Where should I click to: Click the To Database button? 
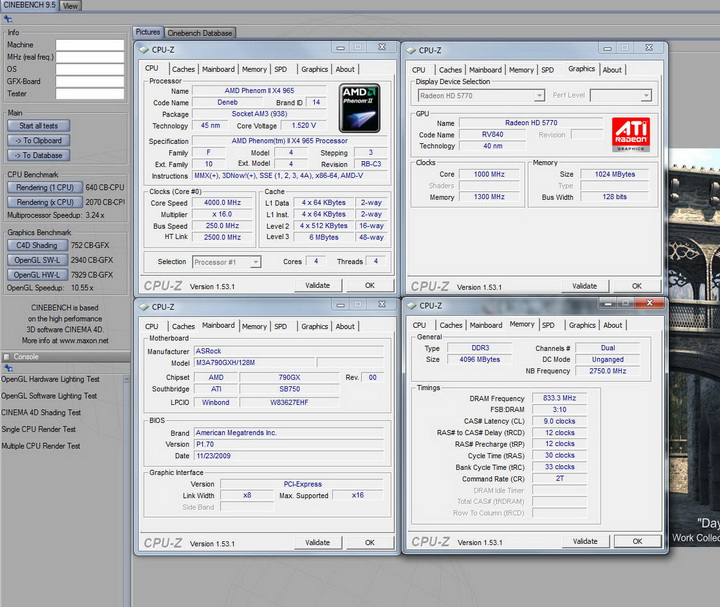click(x=39, y=155)
